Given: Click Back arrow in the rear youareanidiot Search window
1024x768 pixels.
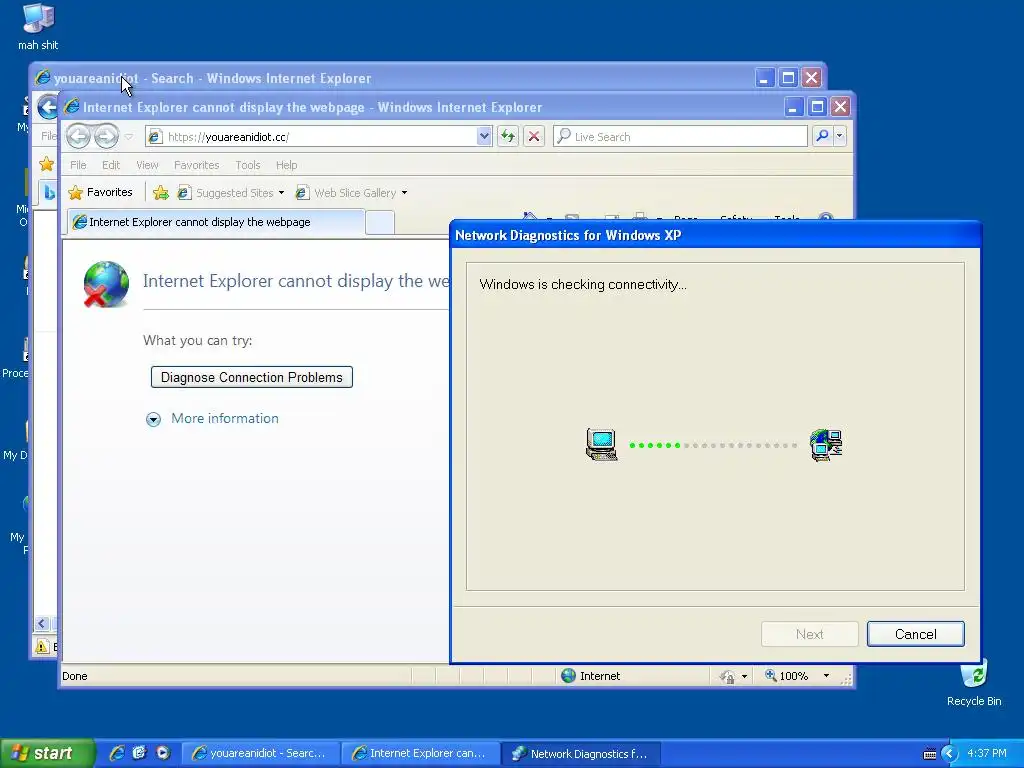Looking at the screenshot, I should (x=46, y=106).
